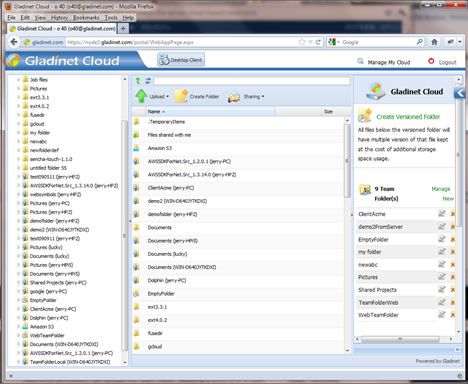468x384 pixels.
Task: Select Shared Projects (jerry-PC) in the tree
Action: (x=58, y=283)
